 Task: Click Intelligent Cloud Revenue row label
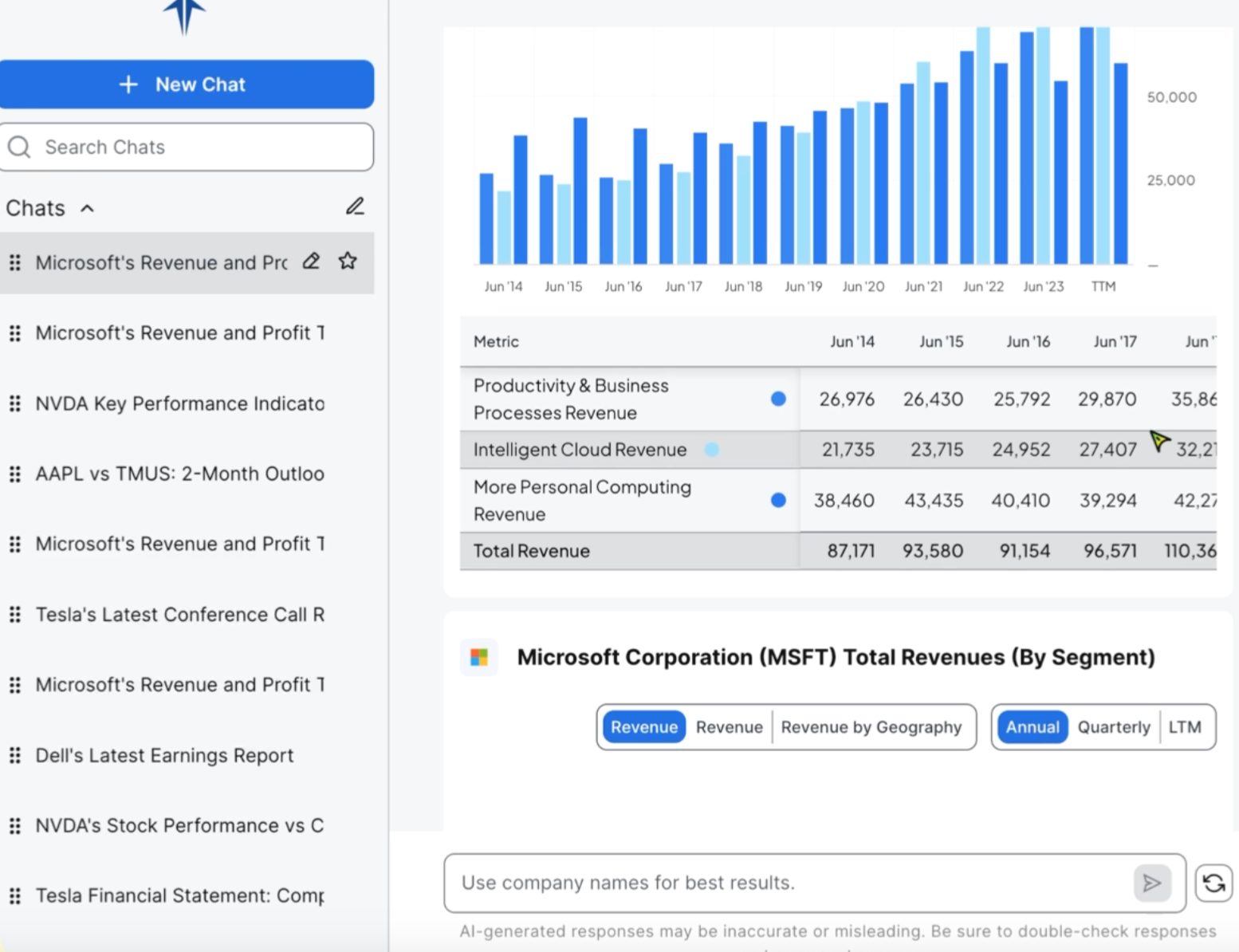click(x=580, y=450)
